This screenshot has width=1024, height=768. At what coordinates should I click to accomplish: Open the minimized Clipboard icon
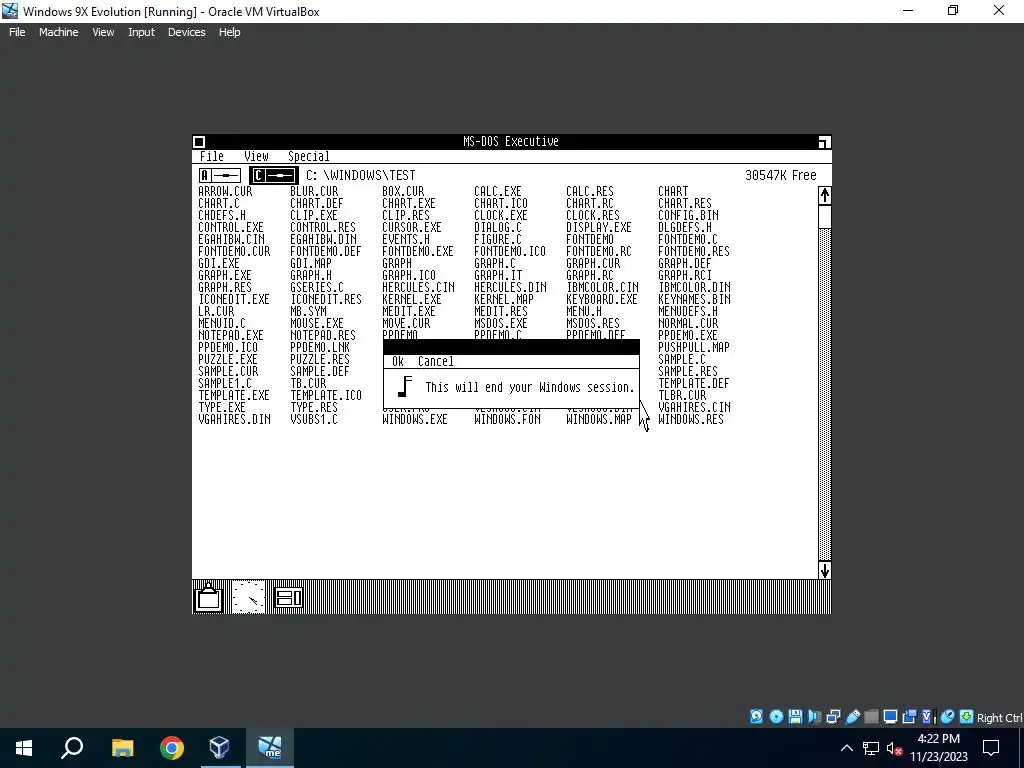[x=209, y=597]
